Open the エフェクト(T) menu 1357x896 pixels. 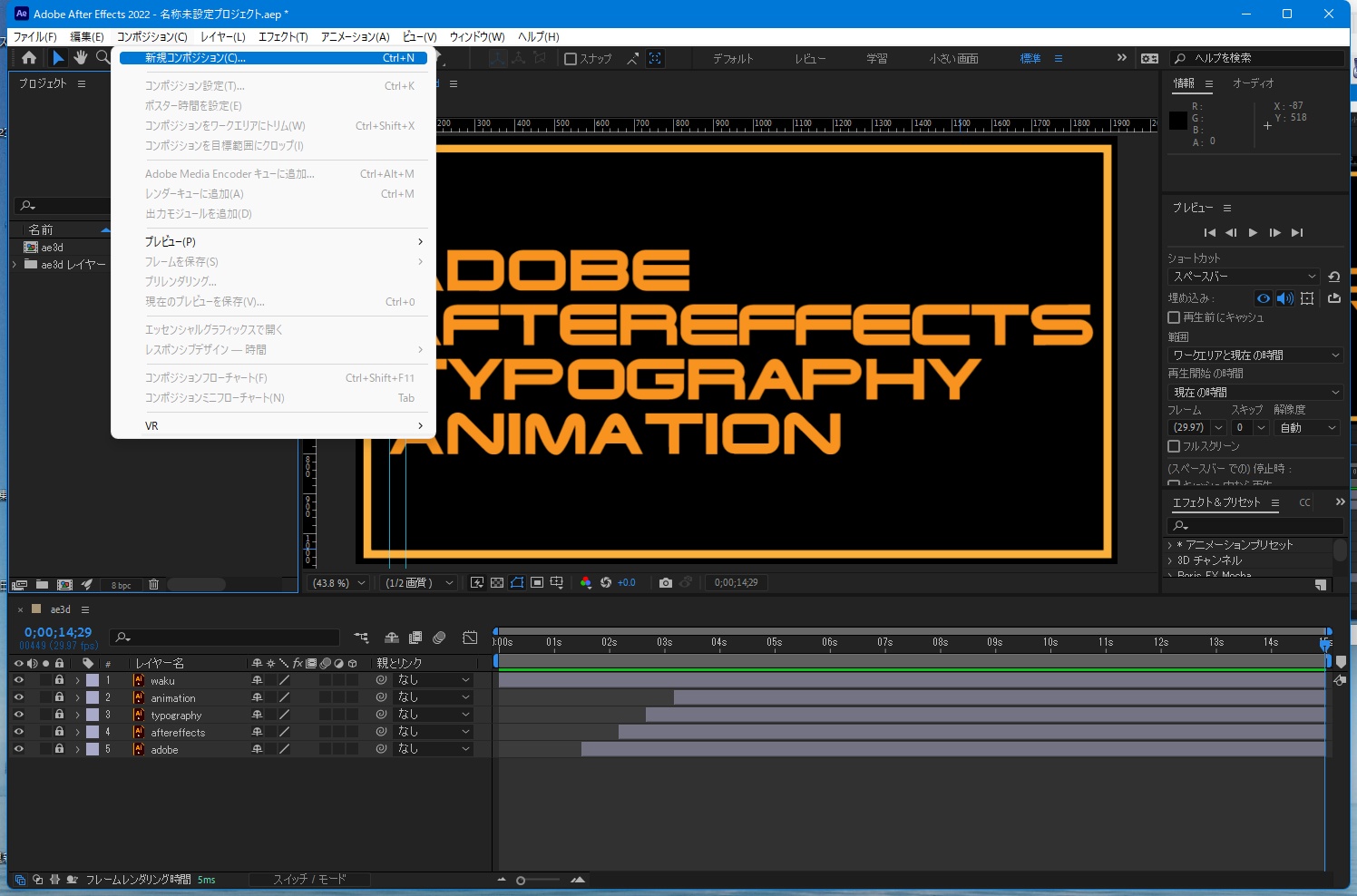click(283, 37)
